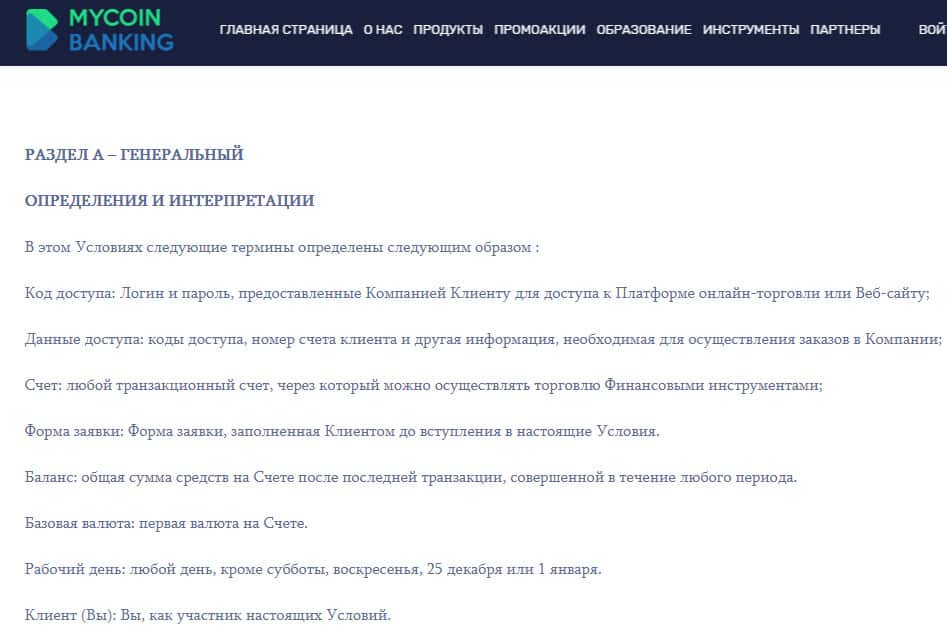Click the 'Код доступа' definition line
The height and width of the screenshot is (630, 947).
click(477, 293)
